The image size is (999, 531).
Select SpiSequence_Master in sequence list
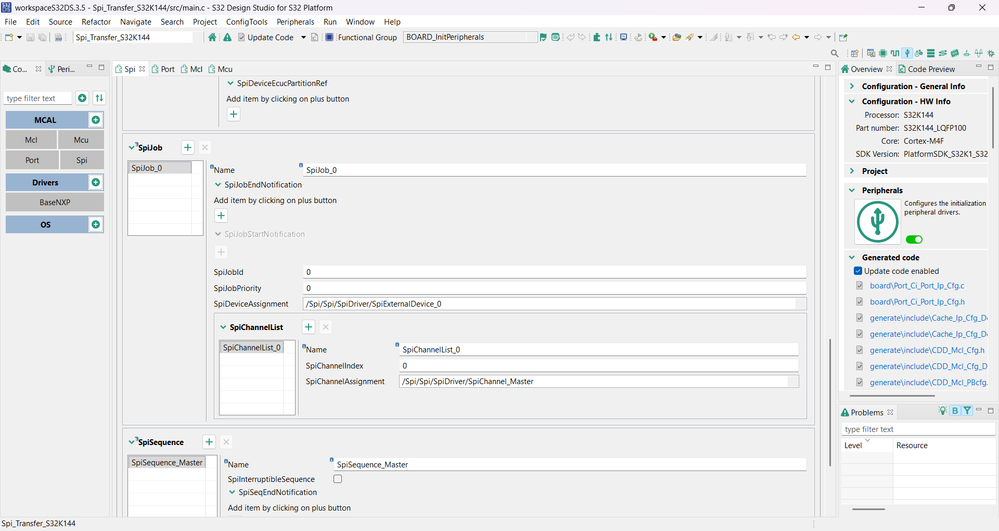click(167, 463)
